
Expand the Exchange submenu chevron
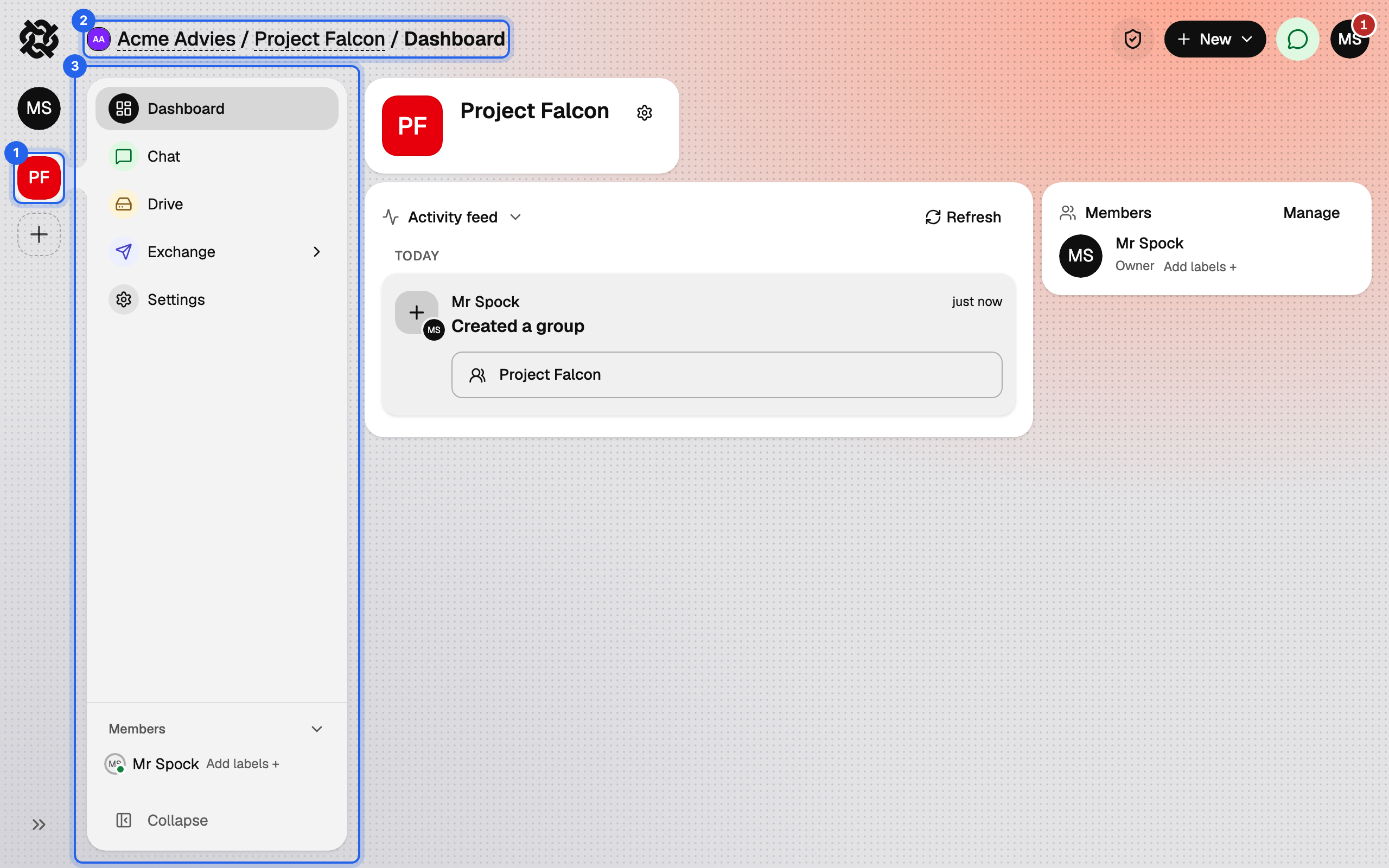click(x=317, y=251)
